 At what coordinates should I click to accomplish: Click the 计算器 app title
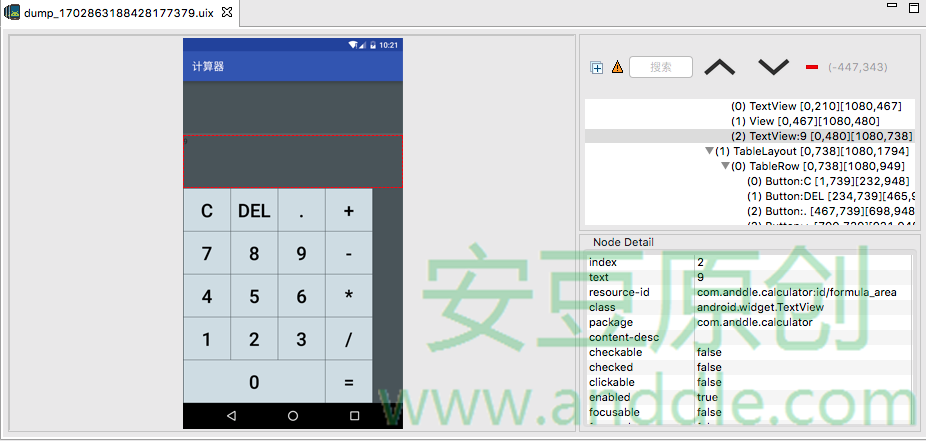[208, 66]
